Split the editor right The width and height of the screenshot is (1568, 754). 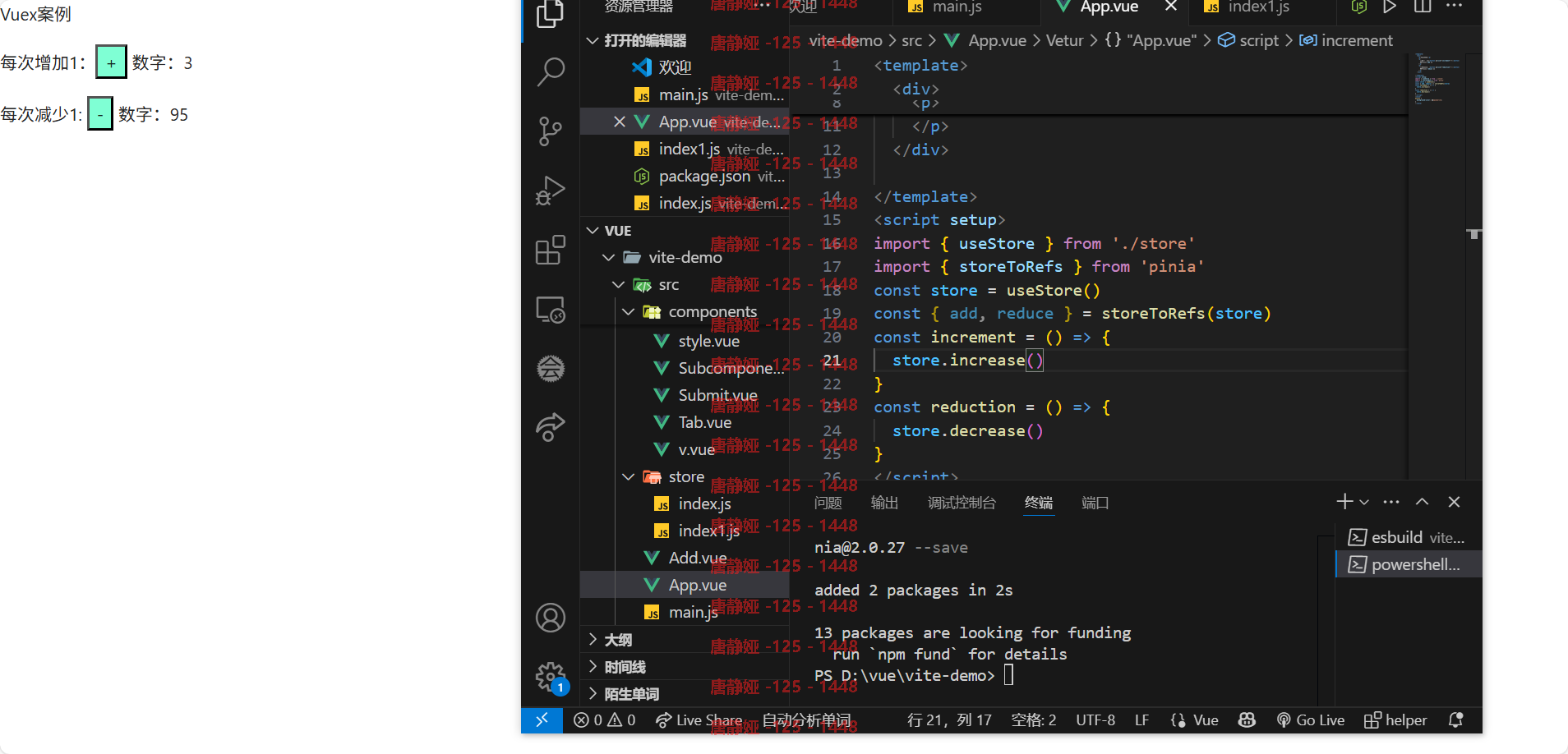click(1423, 7)
